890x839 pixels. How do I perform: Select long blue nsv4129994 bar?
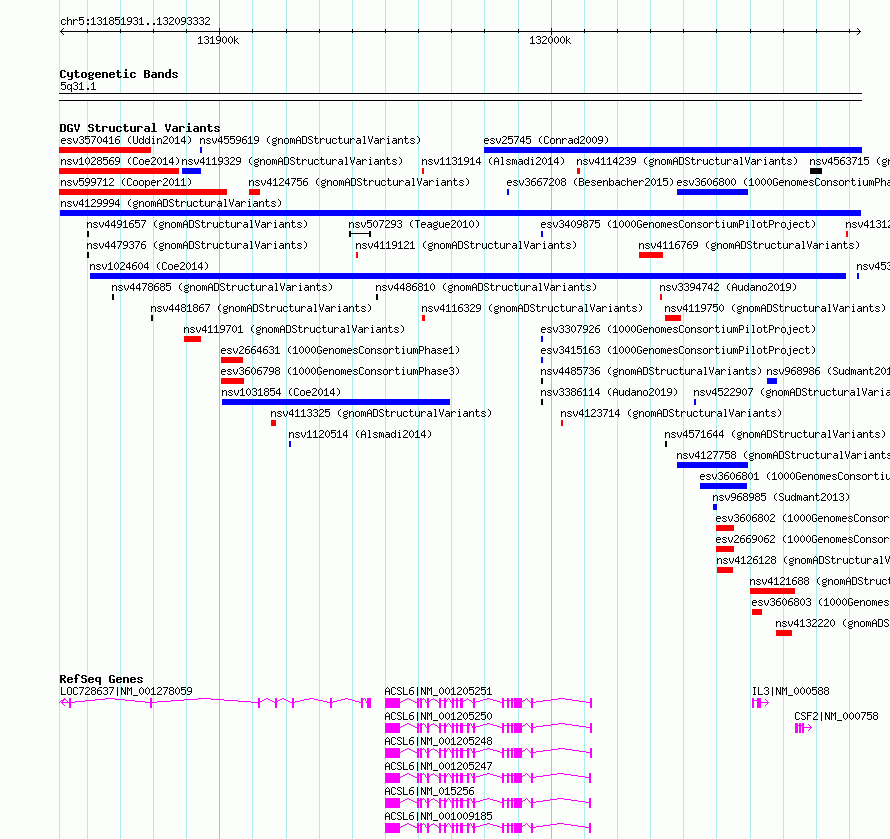[460, 213]
